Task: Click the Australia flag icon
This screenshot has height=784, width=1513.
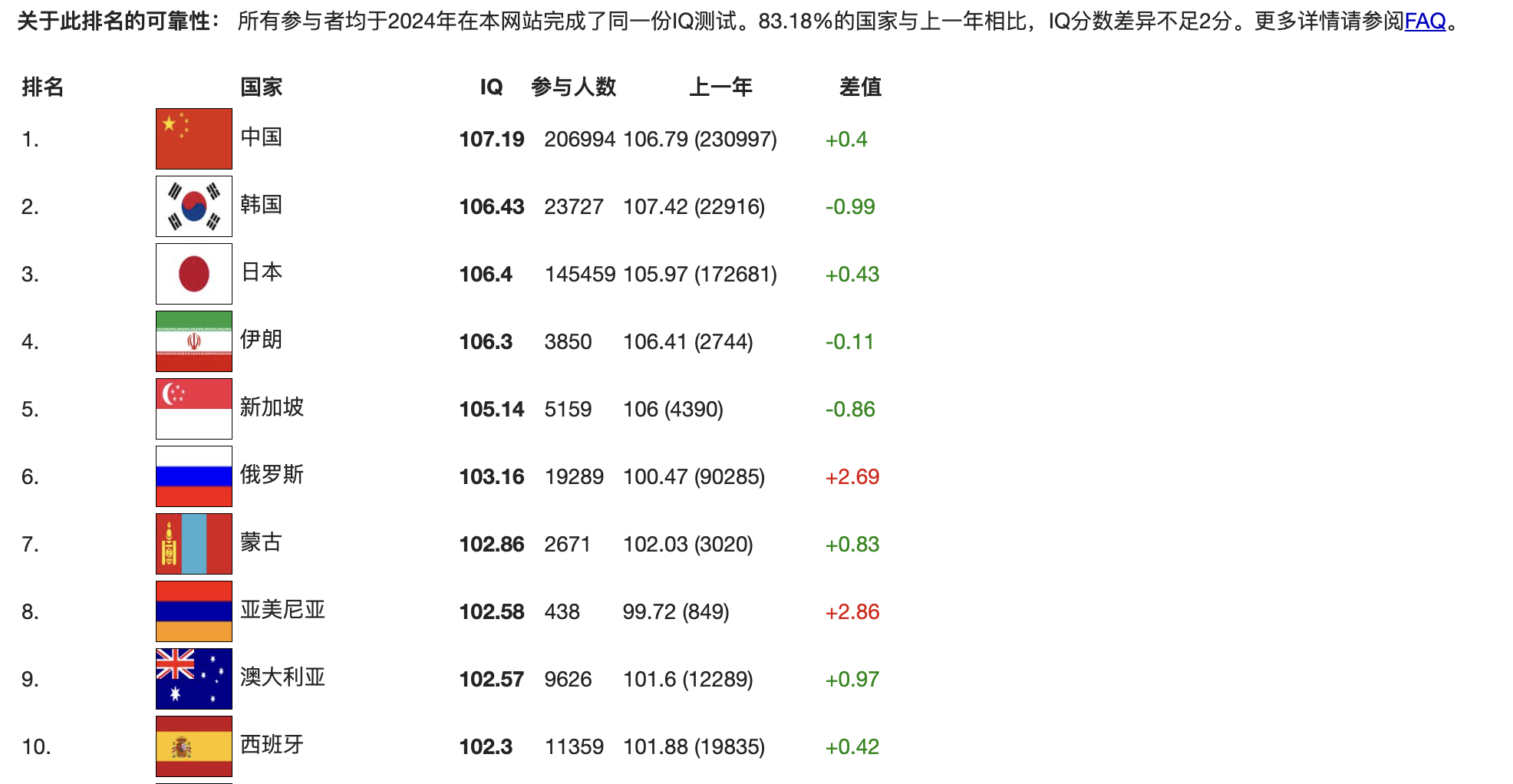Action: click(x=193, y=679)
